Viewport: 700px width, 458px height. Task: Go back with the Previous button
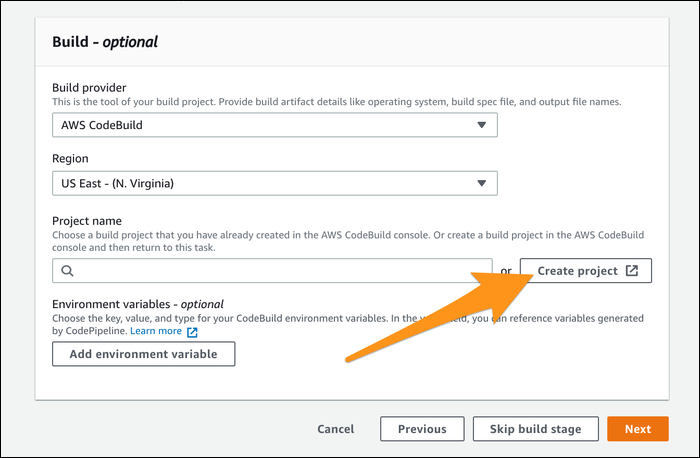click(422, 429)
